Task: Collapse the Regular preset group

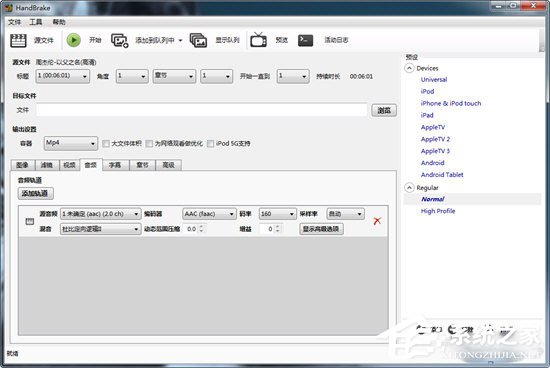Action: 409,188
